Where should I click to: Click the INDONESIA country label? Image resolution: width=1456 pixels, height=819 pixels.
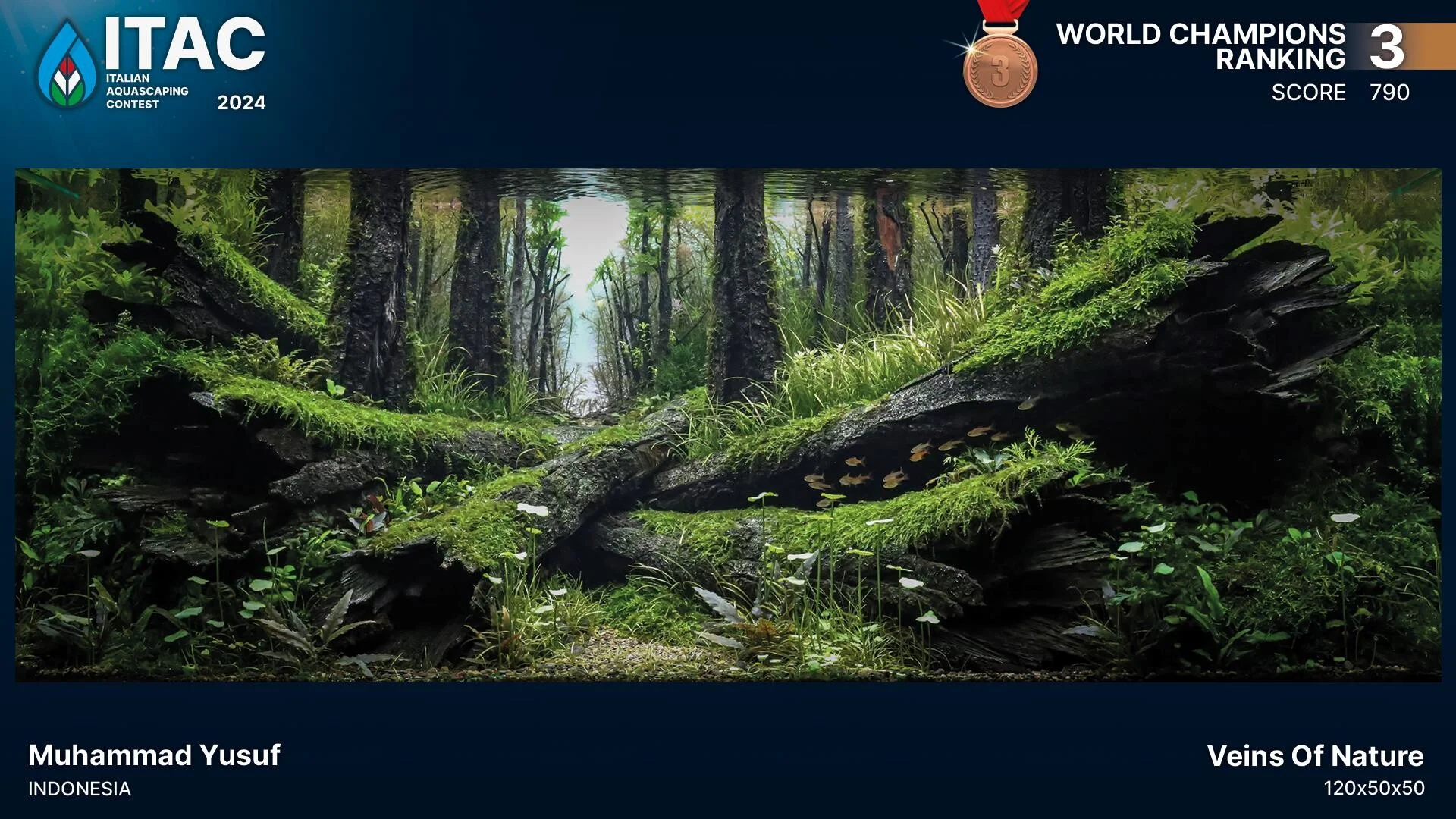tap(80, 789)
